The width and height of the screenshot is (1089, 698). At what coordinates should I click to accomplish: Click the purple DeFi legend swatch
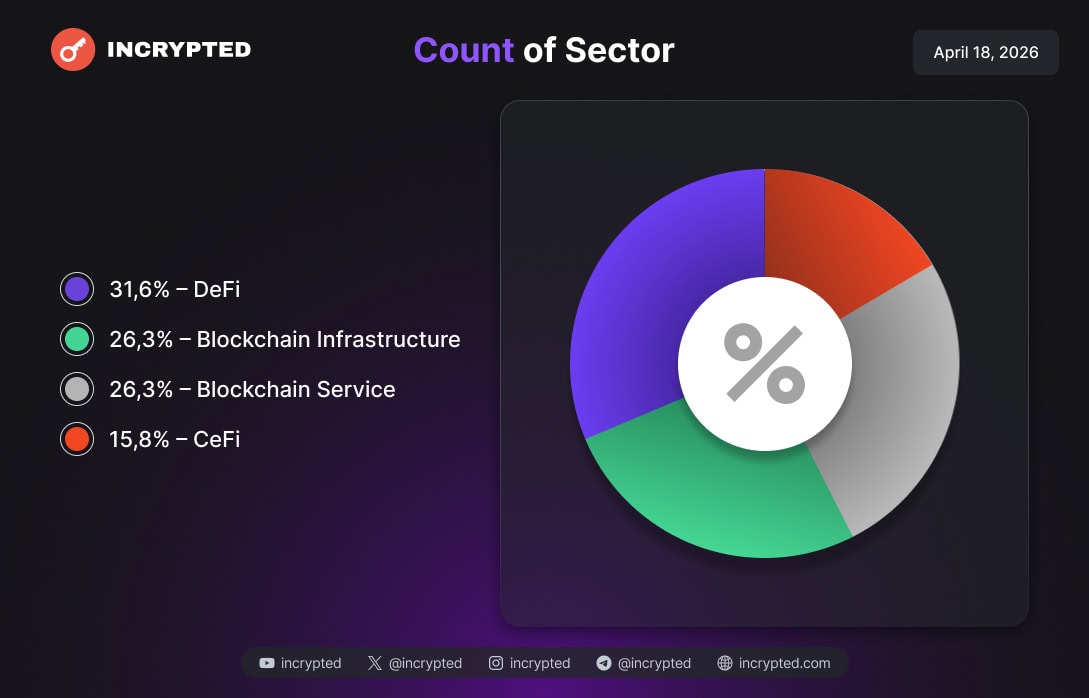click(x=77, y=290)
